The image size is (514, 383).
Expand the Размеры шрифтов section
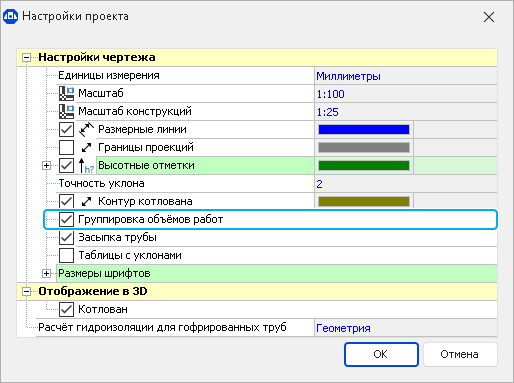click(46, 273)
